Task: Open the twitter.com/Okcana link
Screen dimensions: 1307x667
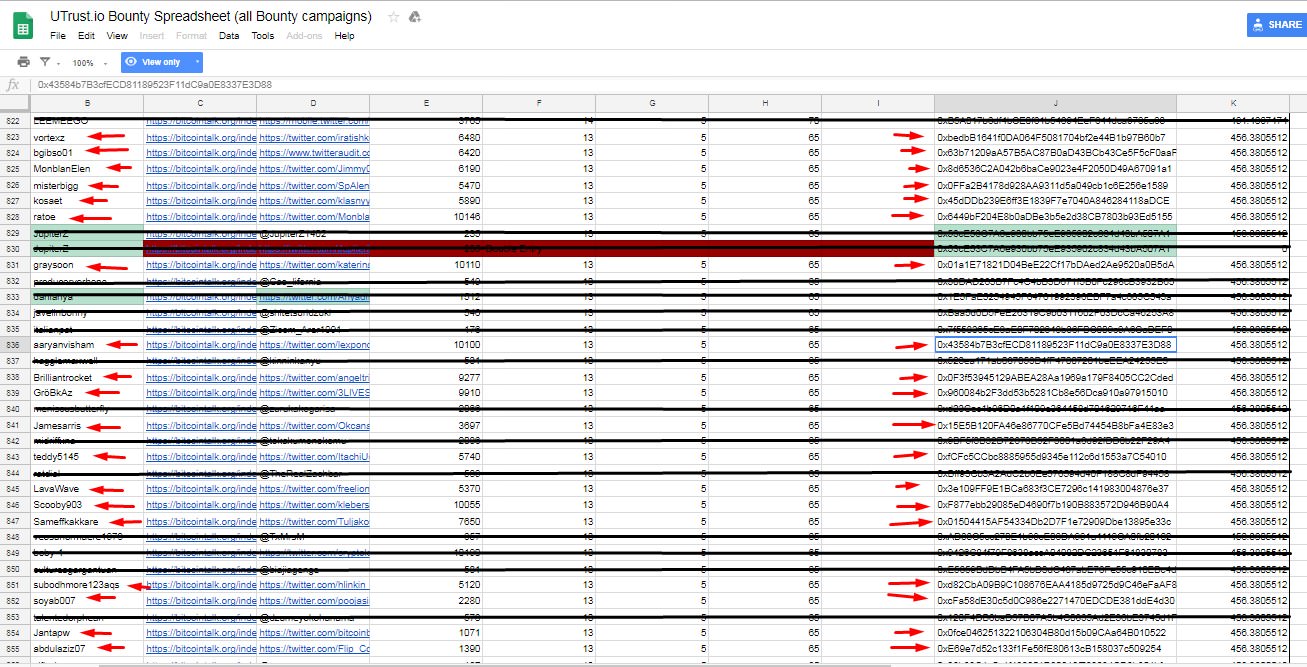Action: (314, 425)
